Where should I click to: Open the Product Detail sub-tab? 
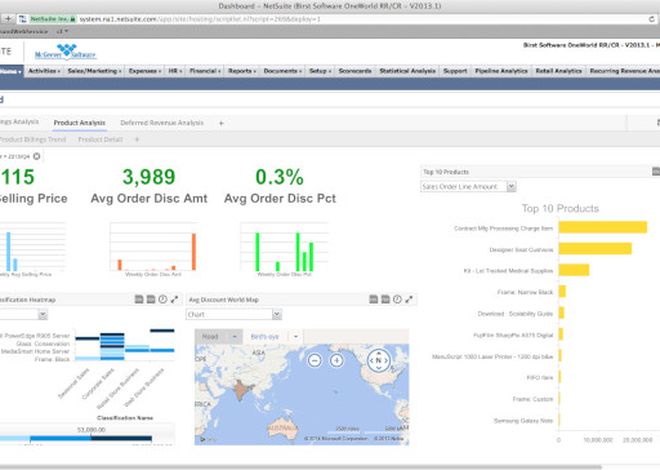pyautogui.click(x=100, y=139)
